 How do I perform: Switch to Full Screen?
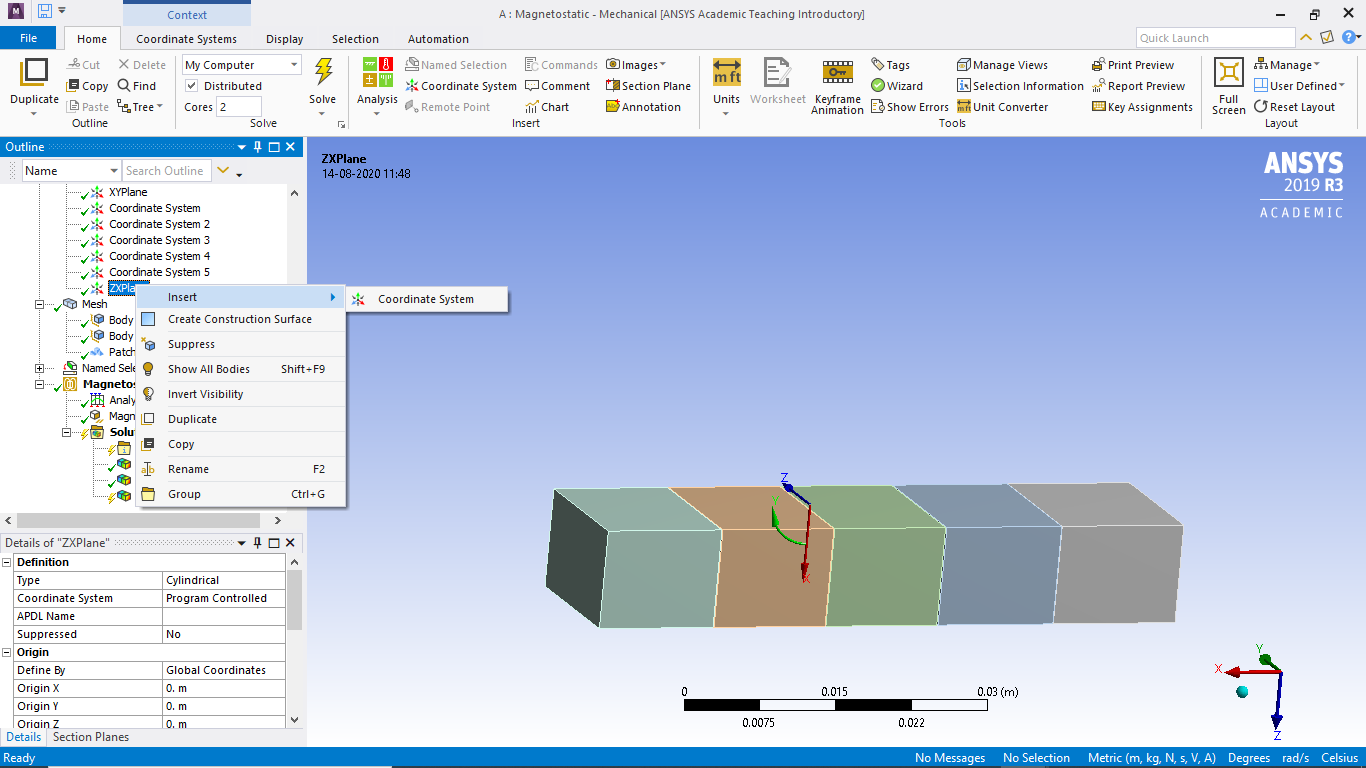click(1228, 87)
